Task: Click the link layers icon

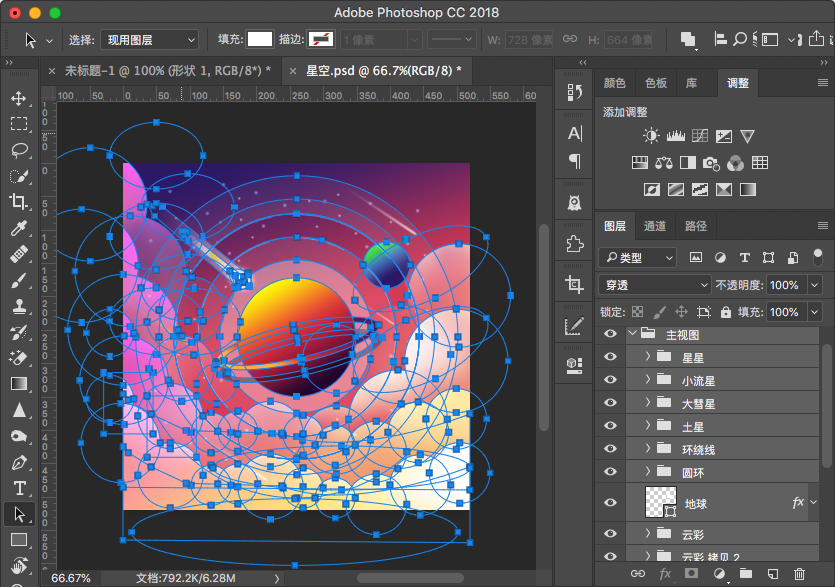Action: tap(637, 574)
